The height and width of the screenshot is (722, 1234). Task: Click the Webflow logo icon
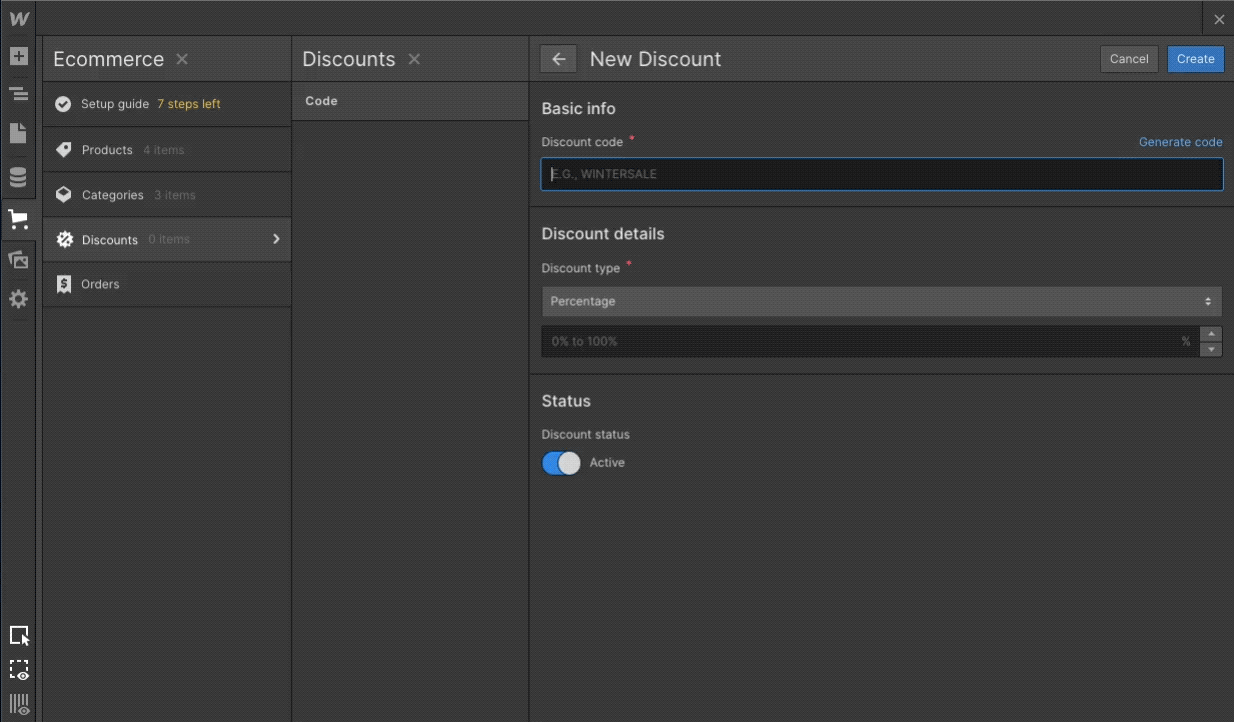18,18
